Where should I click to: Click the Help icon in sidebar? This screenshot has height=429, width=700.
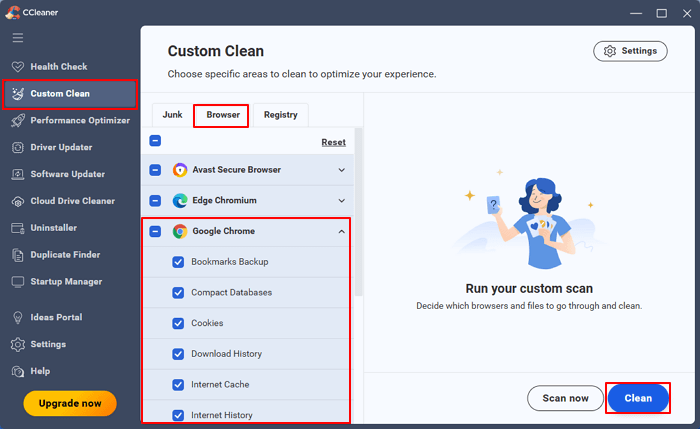18,371
